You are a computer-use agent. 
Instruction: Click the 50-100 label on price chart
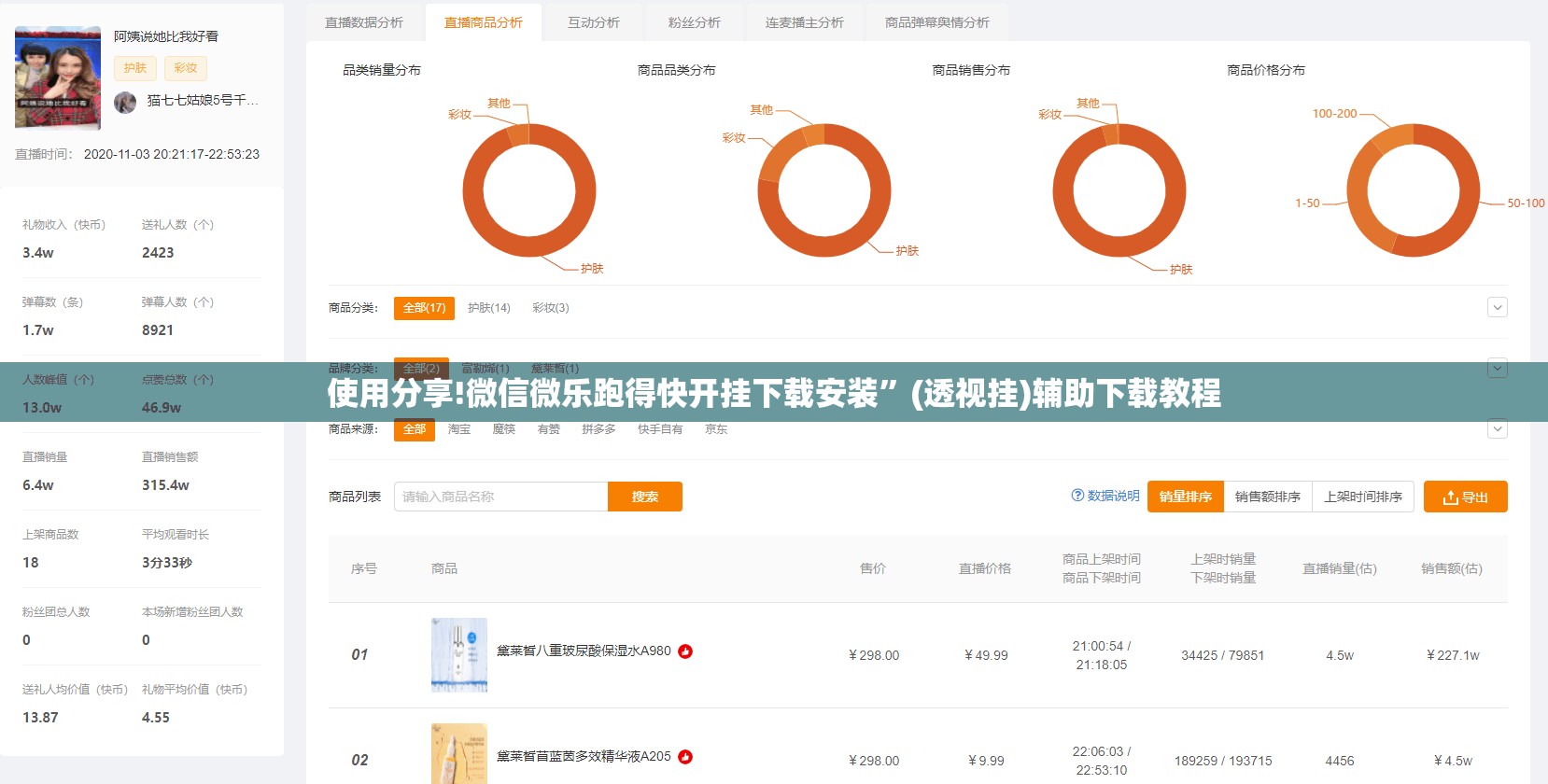pos(1526,203)
